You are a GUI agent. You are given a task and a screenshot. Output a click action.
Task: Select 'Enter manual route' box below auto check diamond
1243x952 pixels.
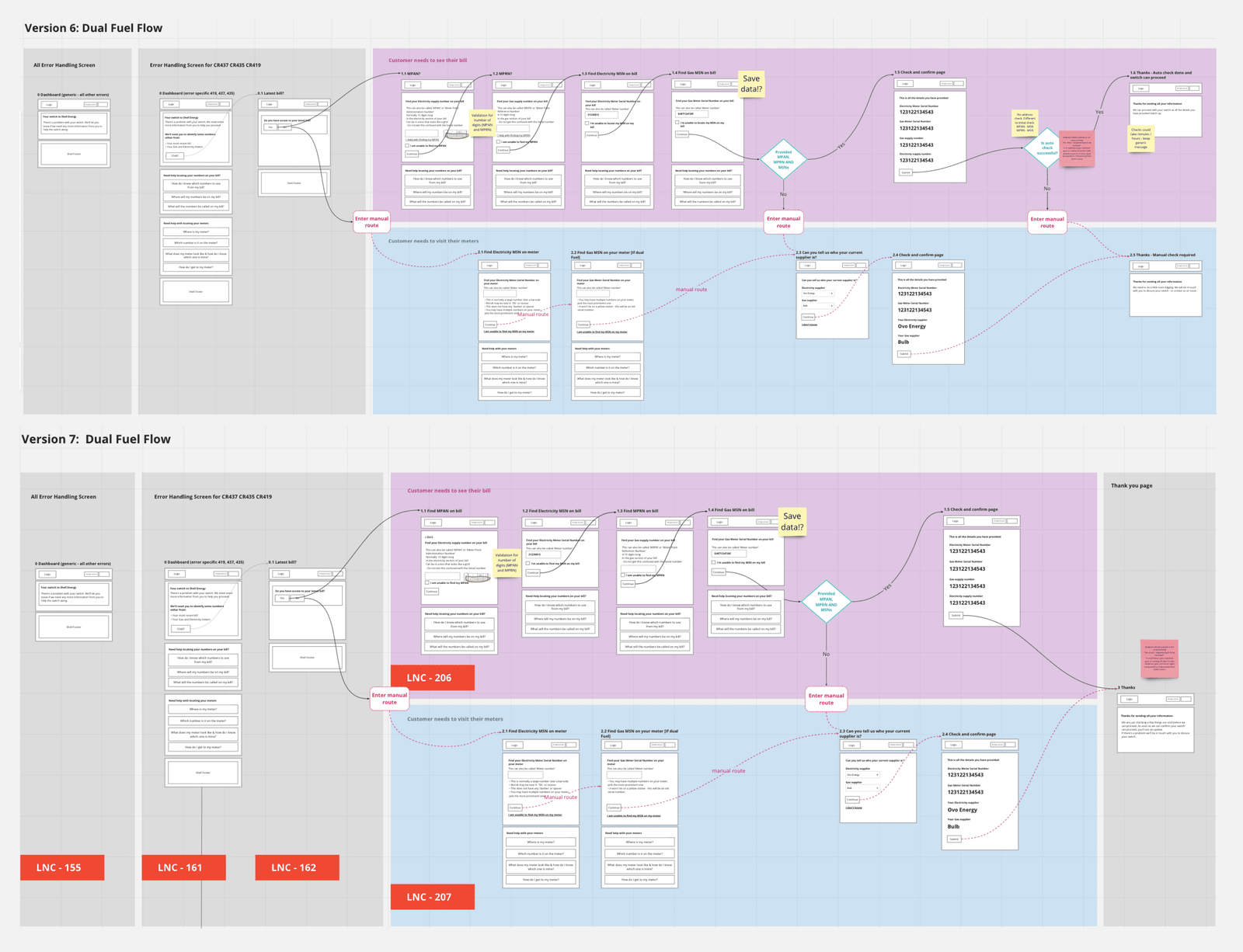pos(1047,222)
